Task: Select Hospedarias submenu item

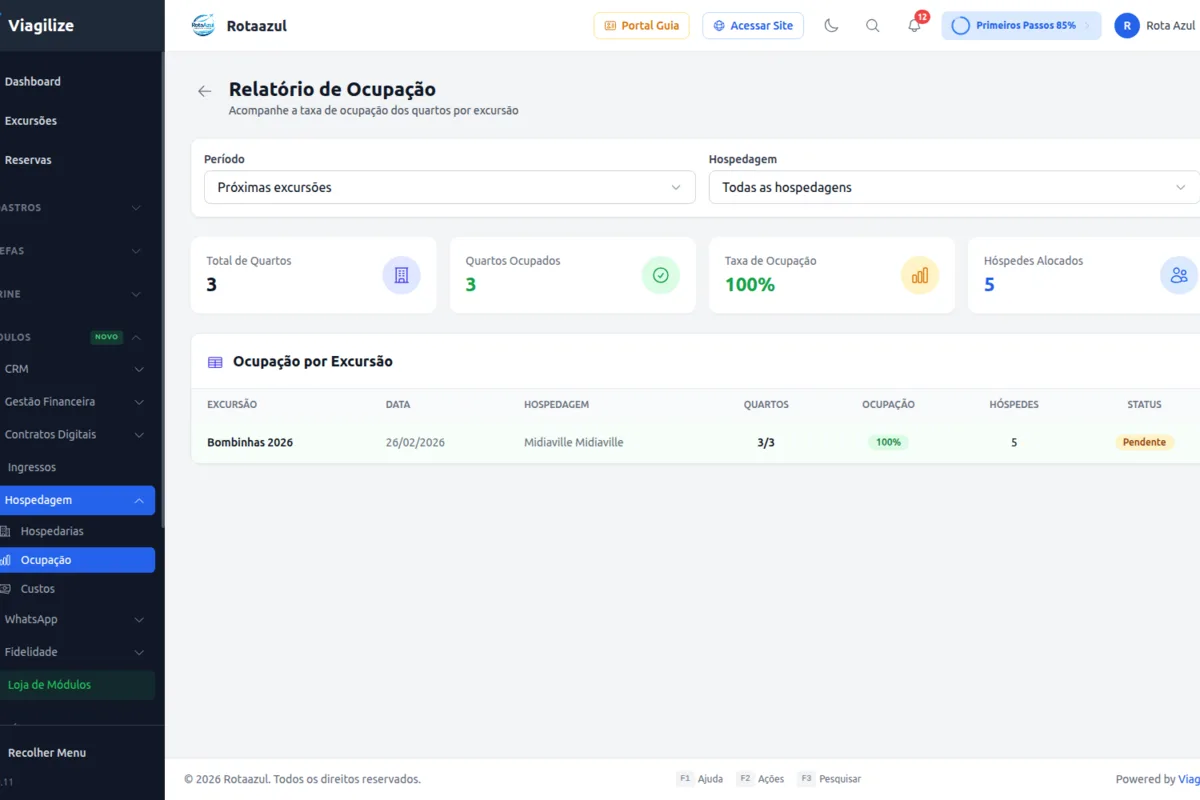Action: point(52,531)
